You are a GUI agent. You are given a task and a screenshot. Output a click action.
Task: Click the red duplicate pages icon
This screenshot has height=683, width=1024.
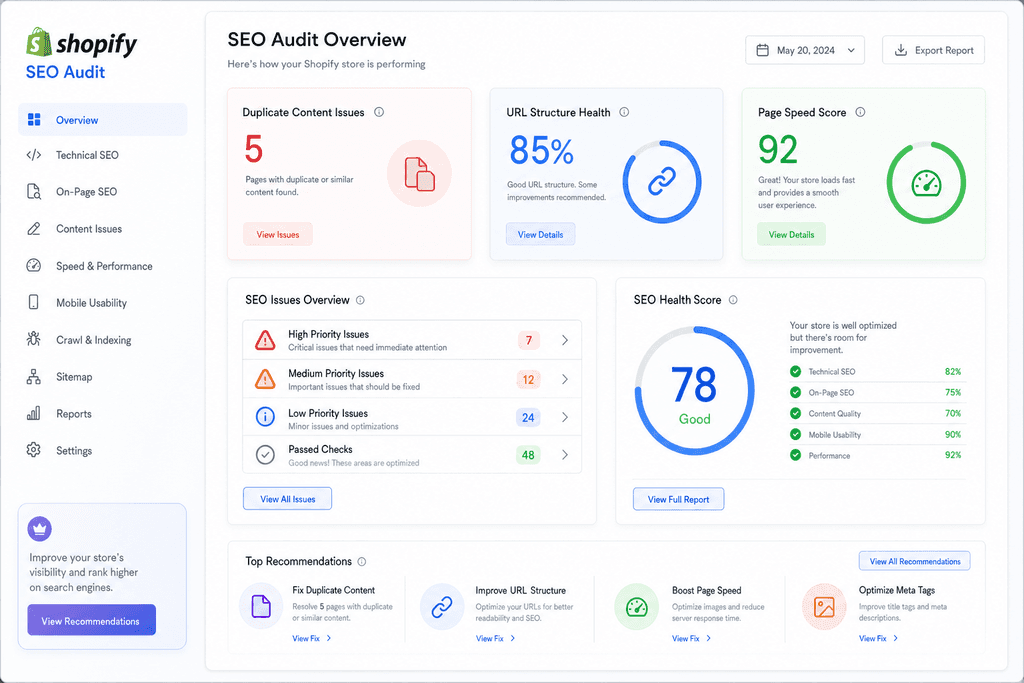[419, 174]
